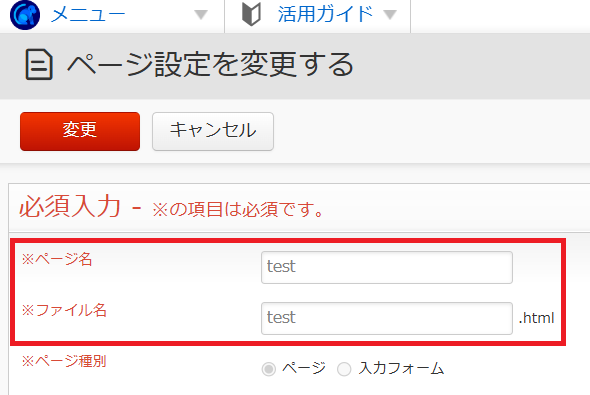Viewport: 590px width, 395px height.
Task: Expand the 活用ガイド dropdown arrow
Action: point(390,15)
